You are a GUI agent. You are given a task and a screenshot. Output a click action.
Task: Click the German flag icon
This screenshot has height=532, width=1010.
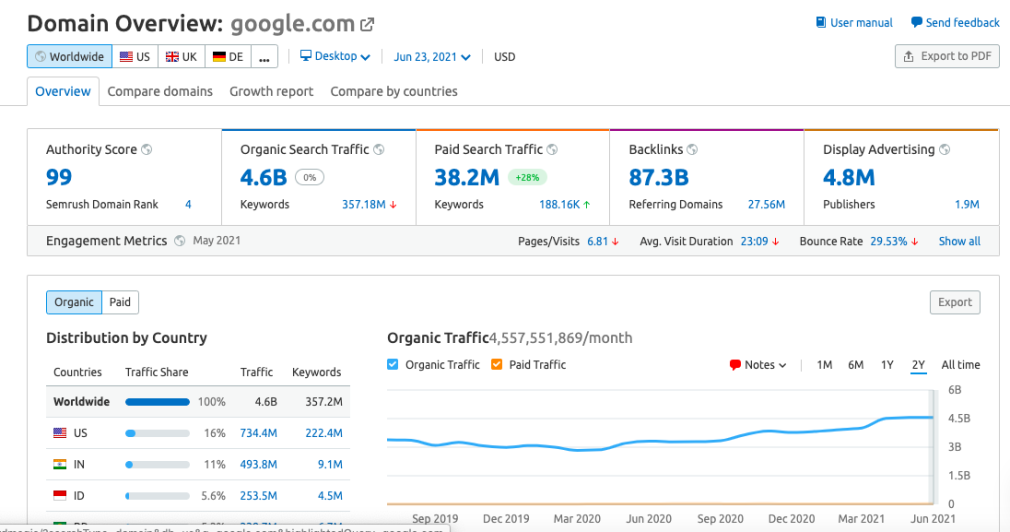pyautogui.click(x=219, y=57)
